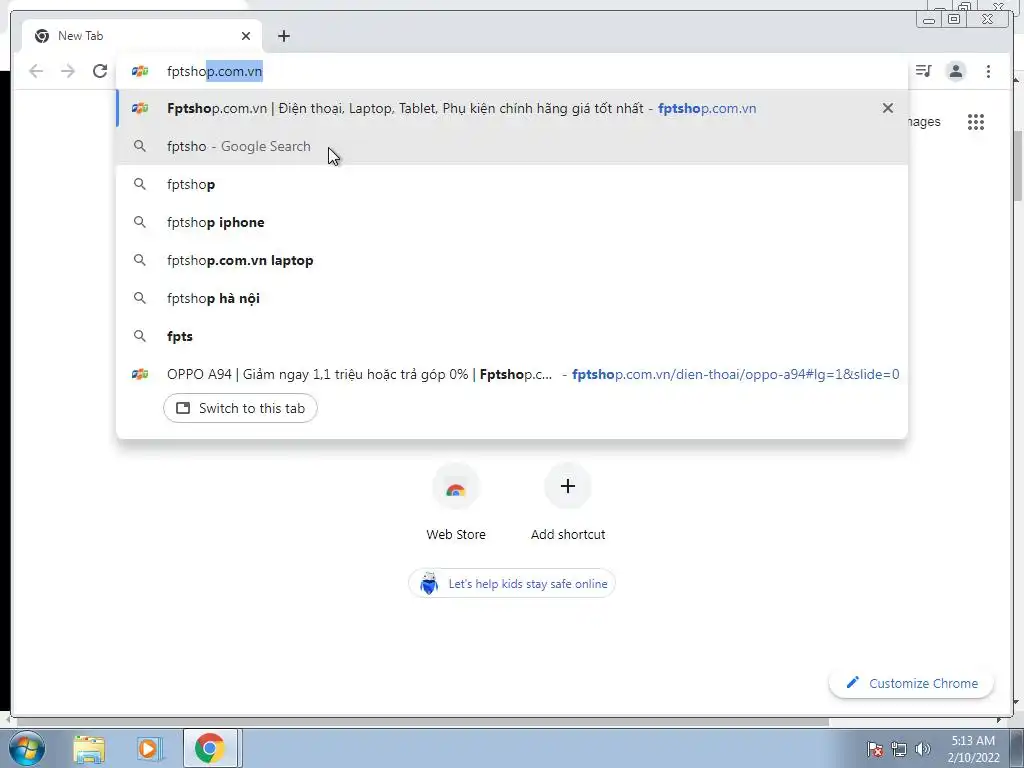The image size is (1024, 768).
Task: Click the window vertical scrollbar
Action: [1017, 167]
